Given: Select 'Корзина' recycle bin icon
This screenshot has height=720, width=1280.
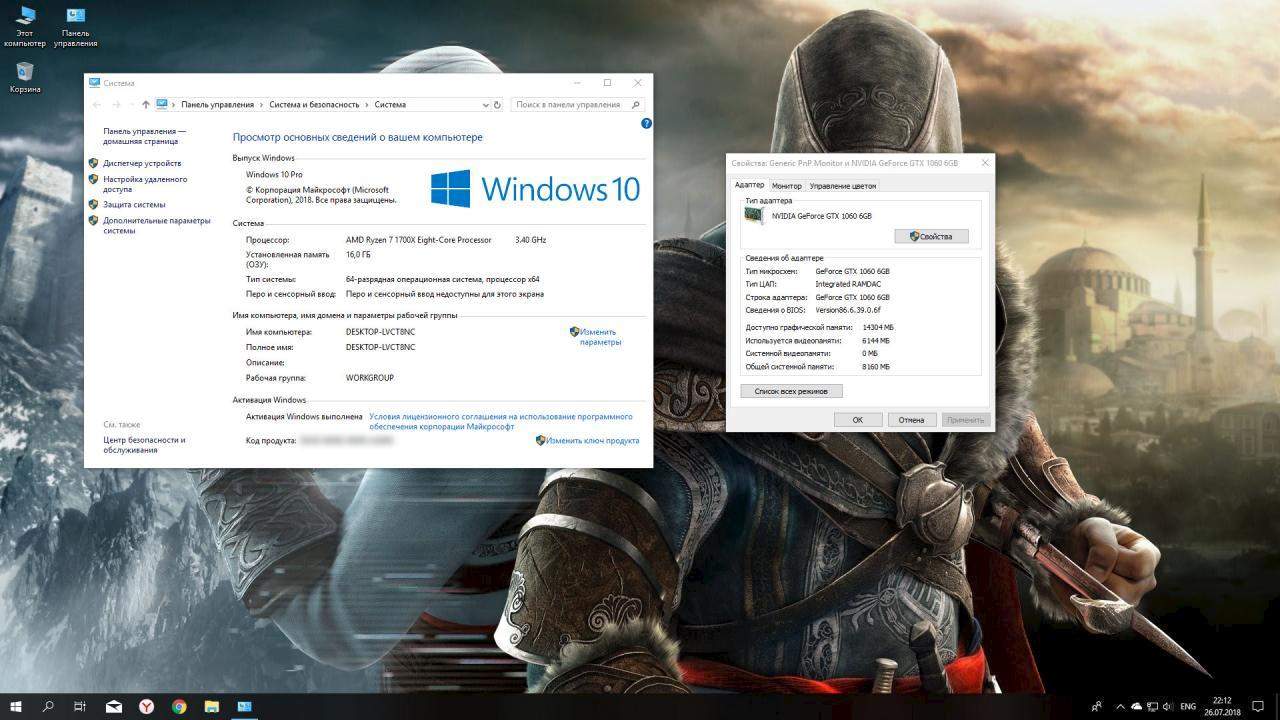Looking at the screenshot, I should 25,78.
